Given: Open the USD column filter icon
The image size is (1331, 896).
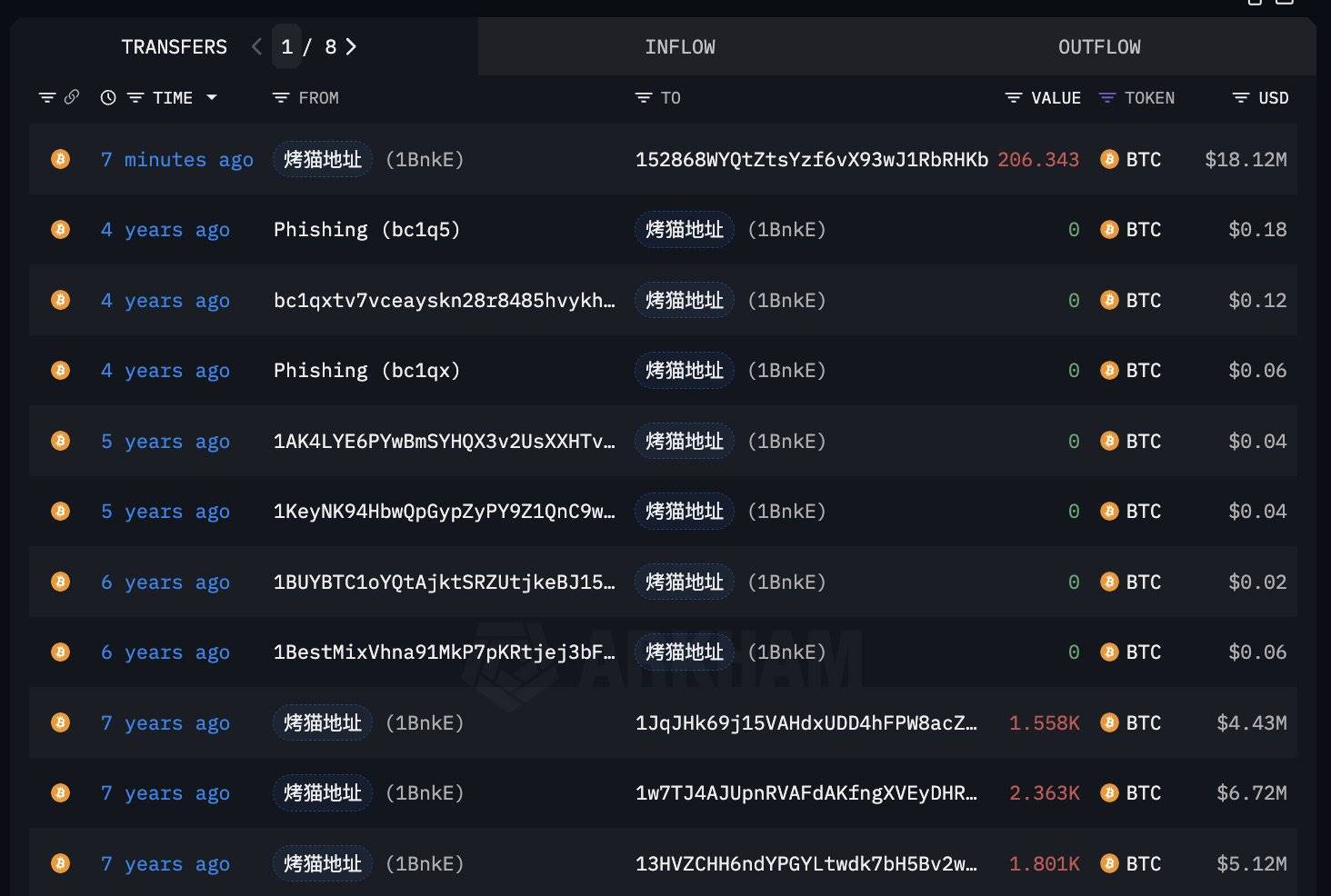Looking at the screenshot, I should coord(1240,98).
